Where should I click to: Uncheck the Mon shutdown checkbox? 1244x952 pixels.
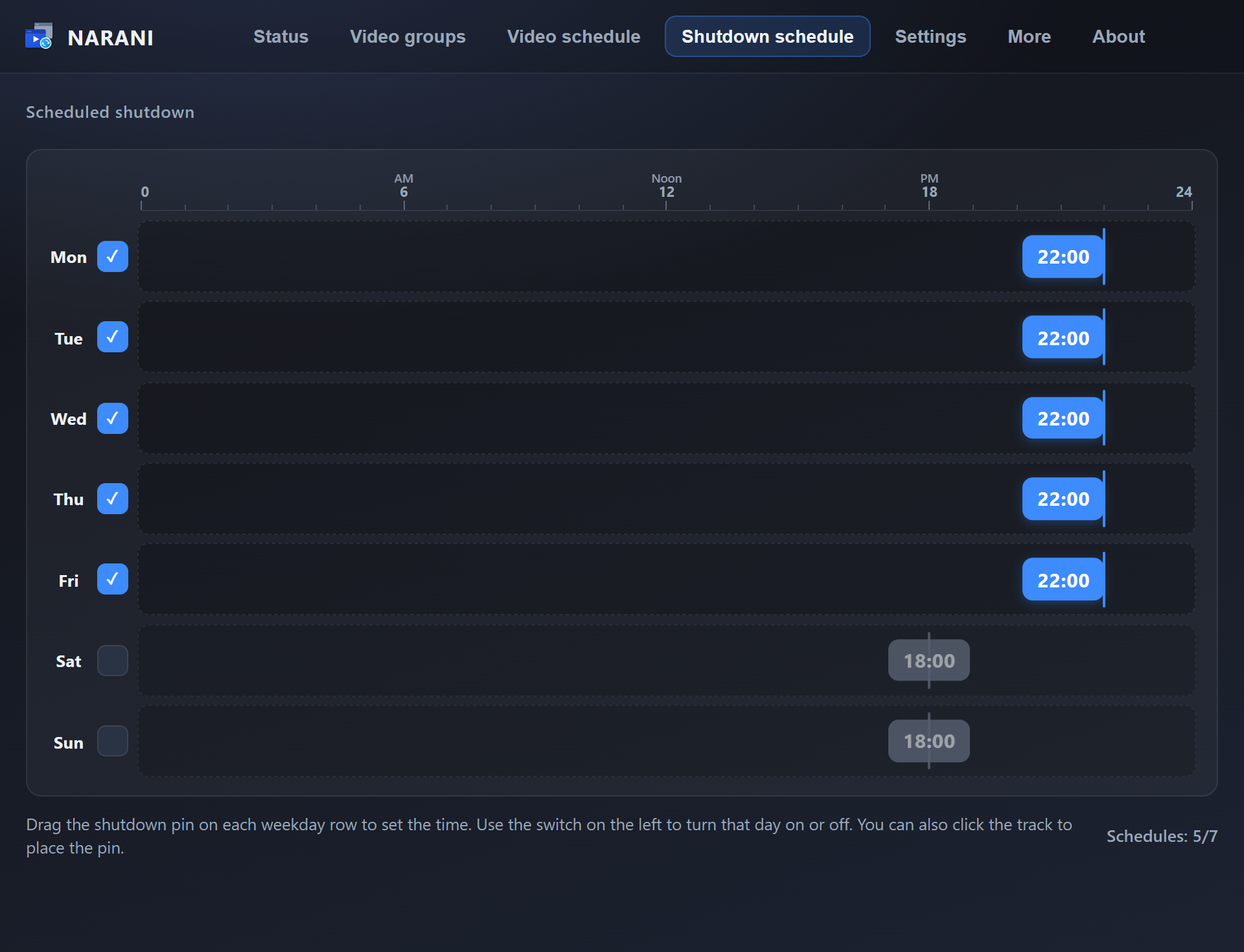click(113, 256)
